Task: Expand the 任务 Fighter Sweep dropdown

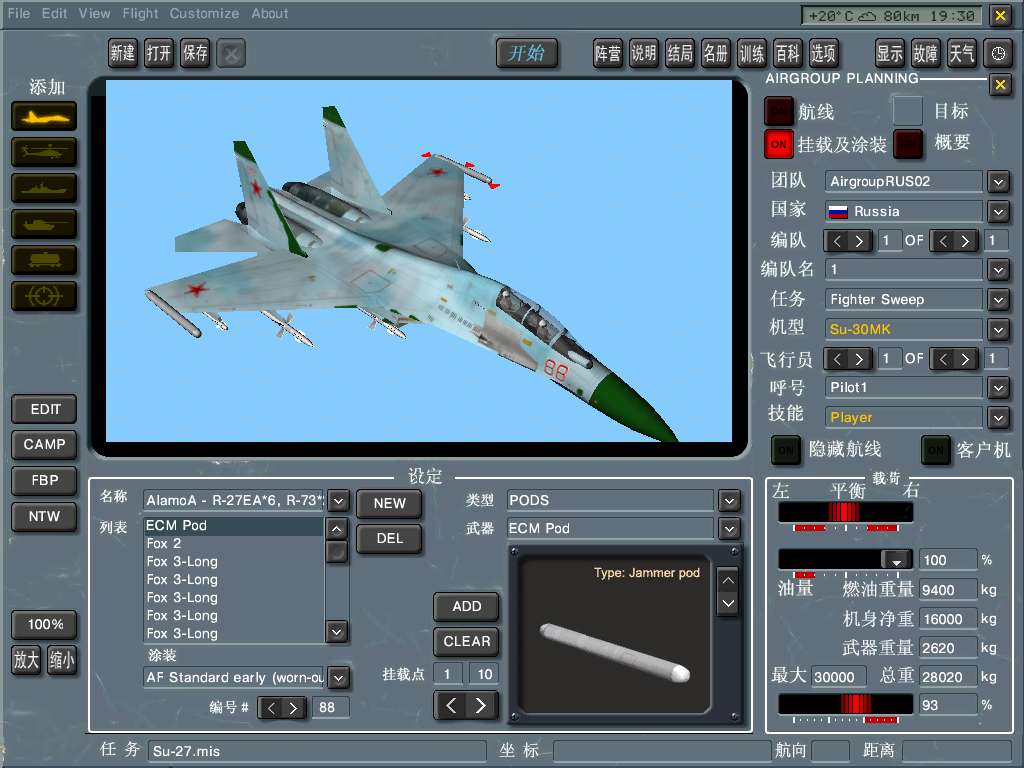Action: (998, 300)
